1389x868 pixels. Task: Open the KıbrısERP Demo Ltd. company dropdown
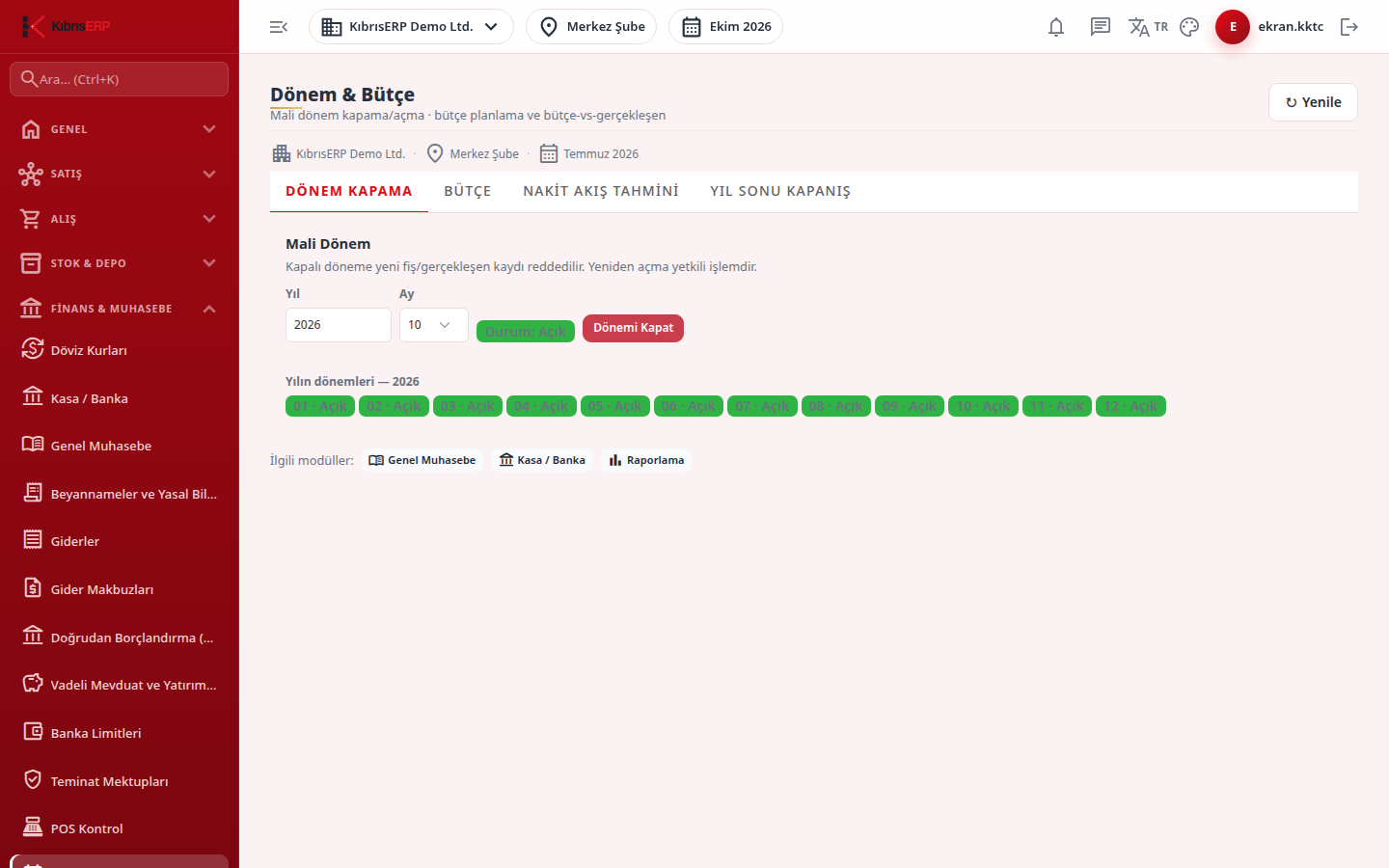tap(411, 27)
